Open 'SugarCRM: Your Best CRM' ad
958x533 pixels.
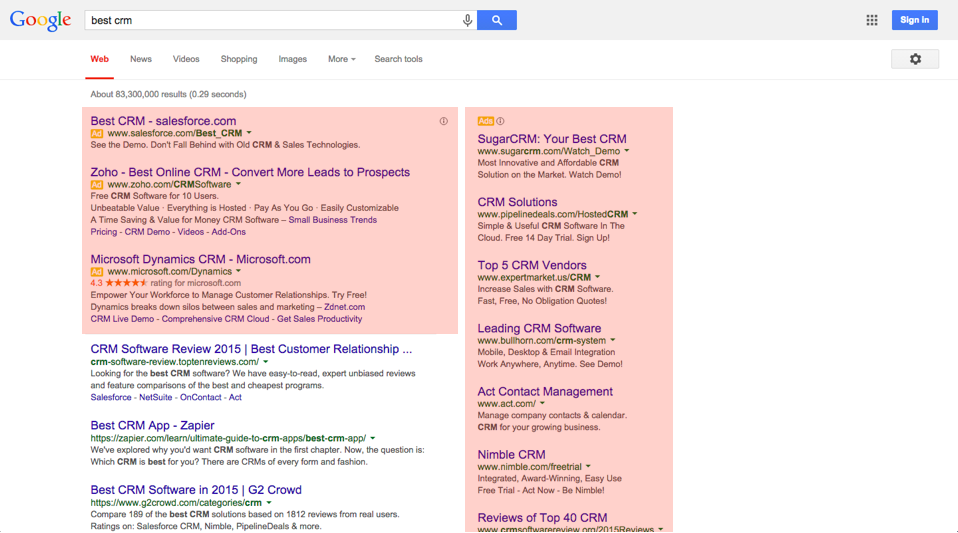click(x=552, y=139)
